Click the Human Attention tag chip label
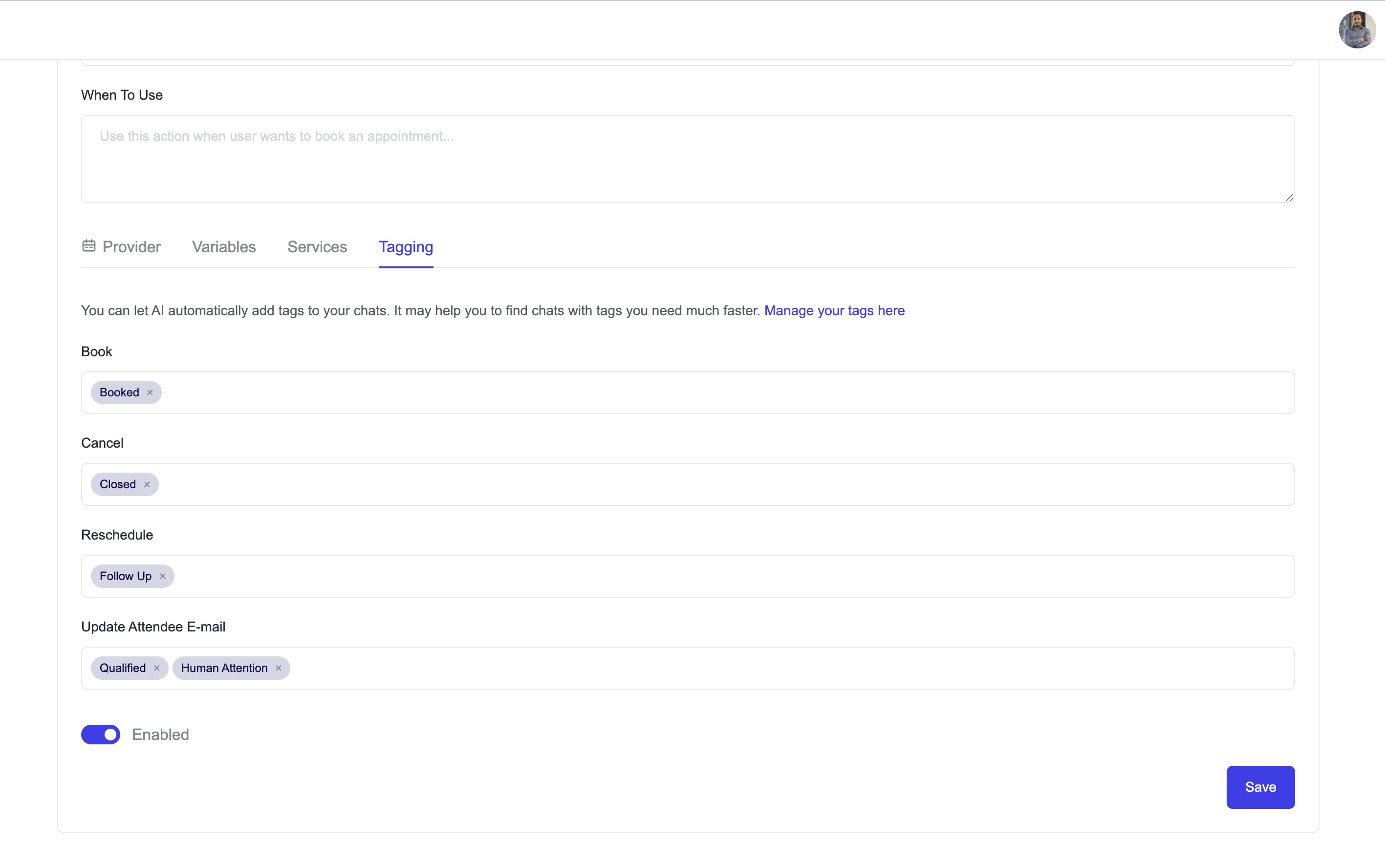The height and width of the screenshot is (868, 1385). pyautogui.click(x=224, y=668)
